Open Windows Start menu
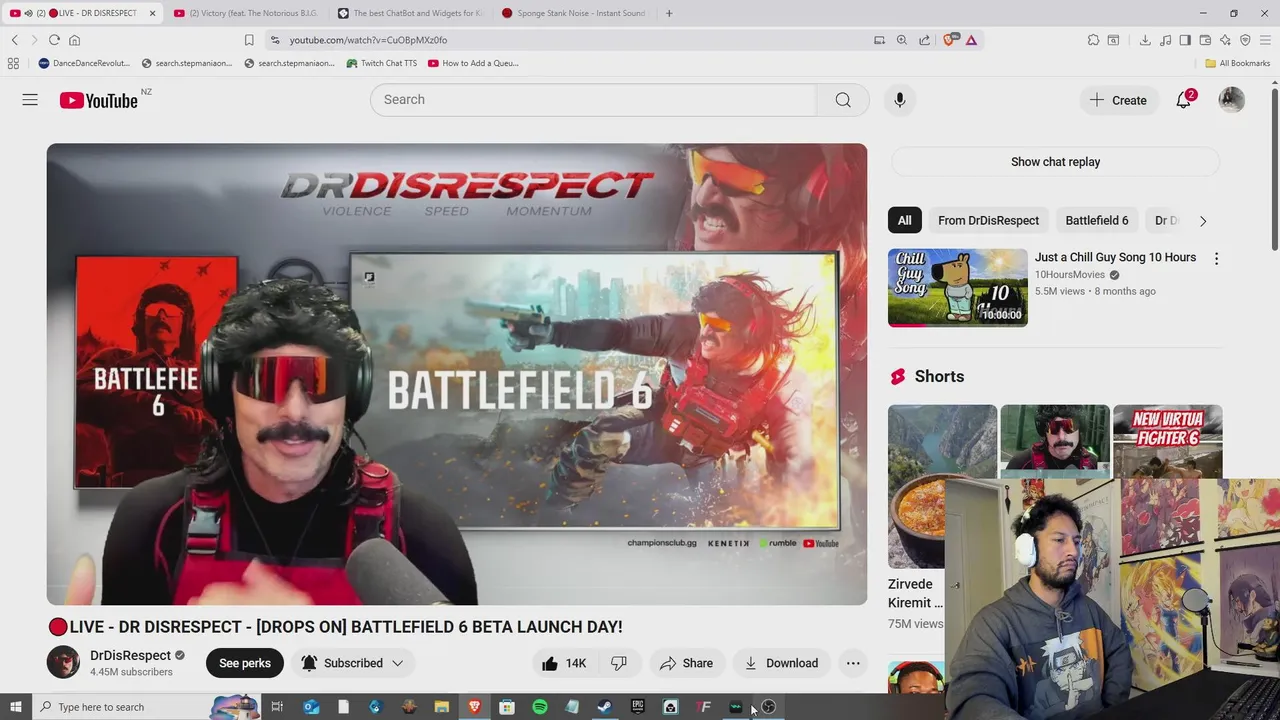The image size is (1280, 720). 15,707
